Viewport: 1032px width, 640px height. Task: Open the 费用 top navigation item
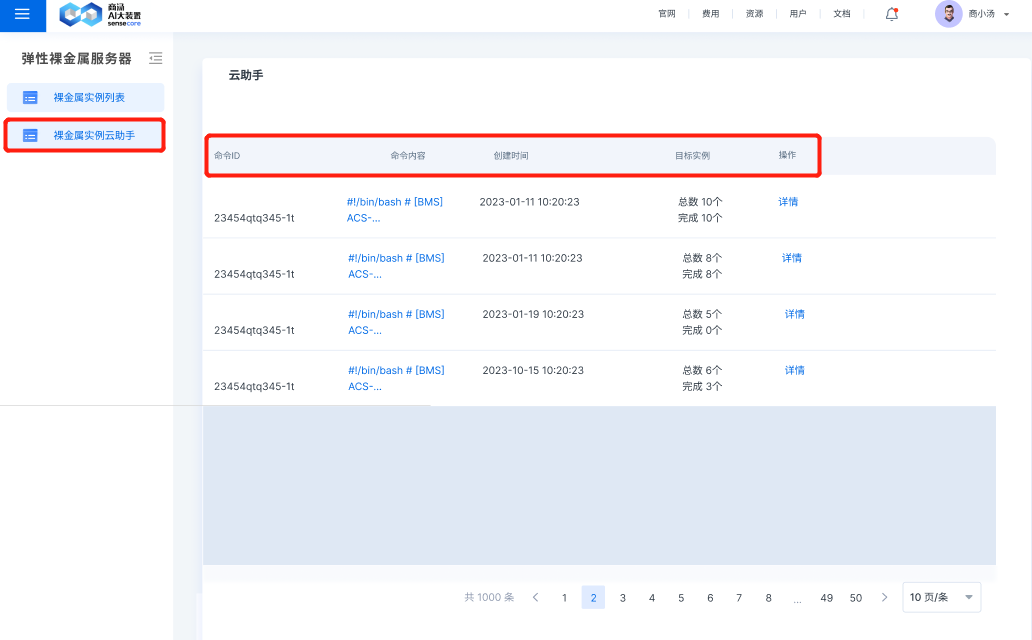click(710, 14)
